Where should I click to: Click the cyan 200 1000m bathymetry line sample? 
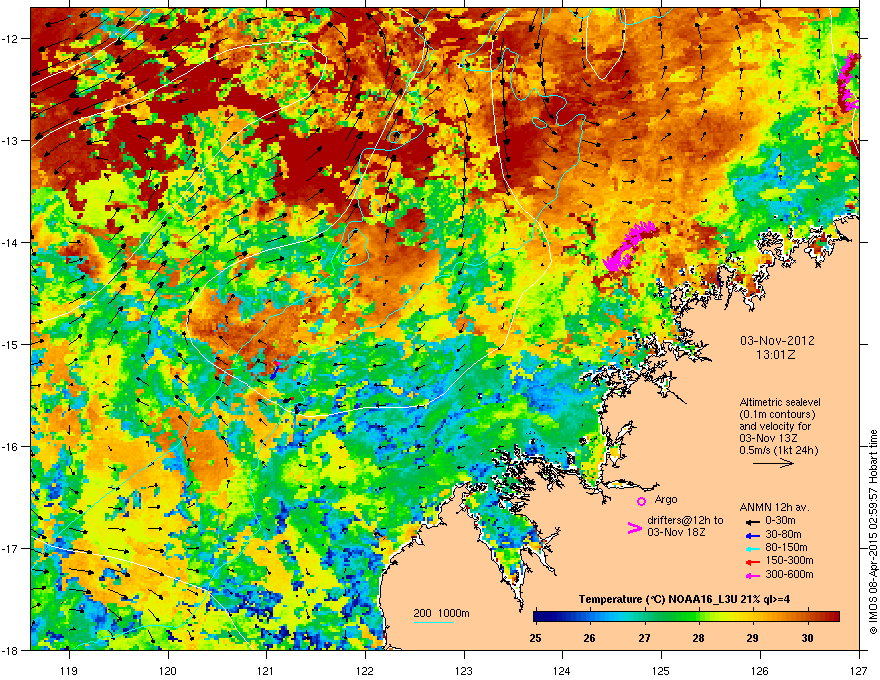[433, 622]
